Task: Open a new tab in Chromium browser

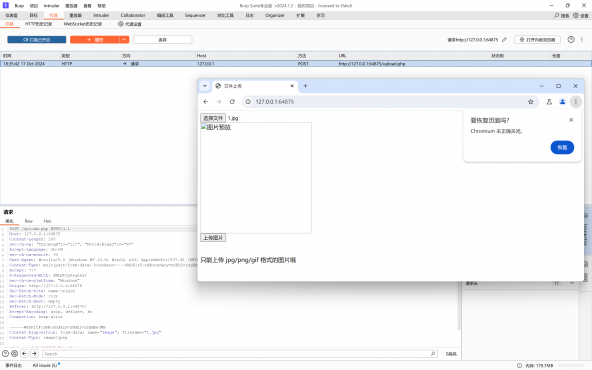Action: [x=305, y=86]
